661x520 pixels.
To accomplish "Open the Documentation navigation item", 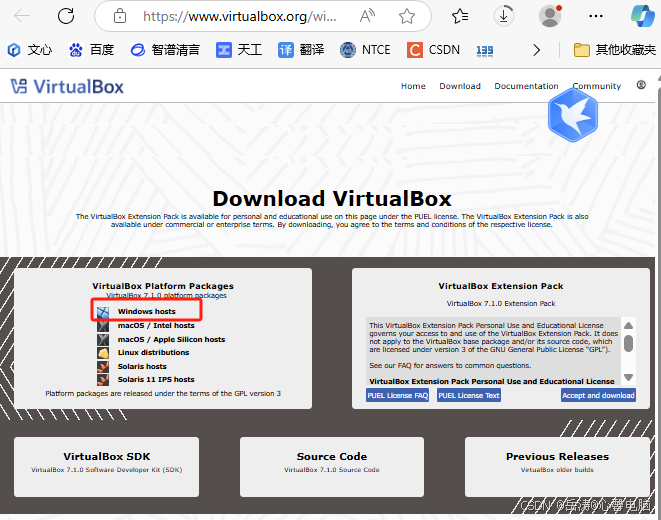I will pyautogui.click(x=526, y=86).
